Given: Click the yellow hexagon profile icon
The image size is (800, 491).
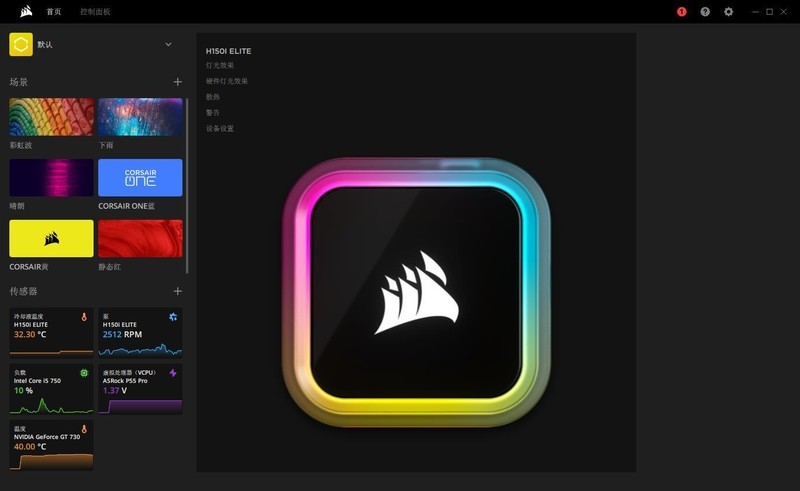Looking at the screenshot, I should pos(21,44).
